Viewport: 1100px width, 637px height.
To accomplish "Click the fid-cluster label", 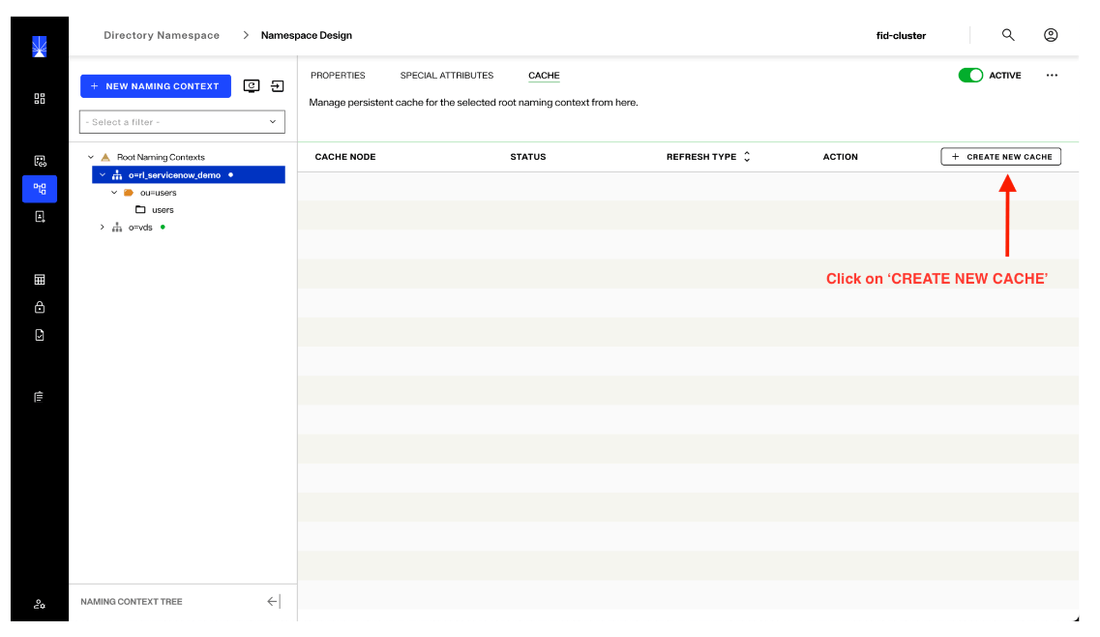I will [x=901, y=35].
